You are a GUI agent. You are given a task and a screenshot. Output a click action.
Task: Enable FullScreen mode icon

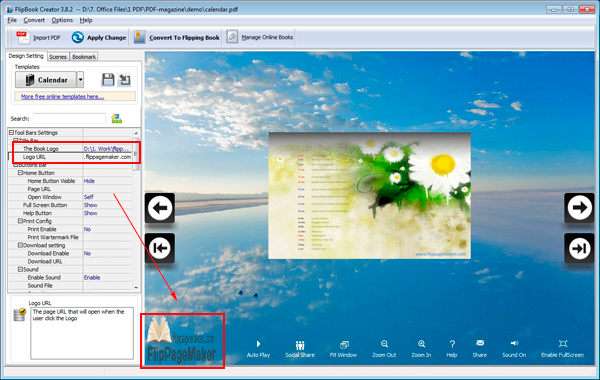click(562, 343)
